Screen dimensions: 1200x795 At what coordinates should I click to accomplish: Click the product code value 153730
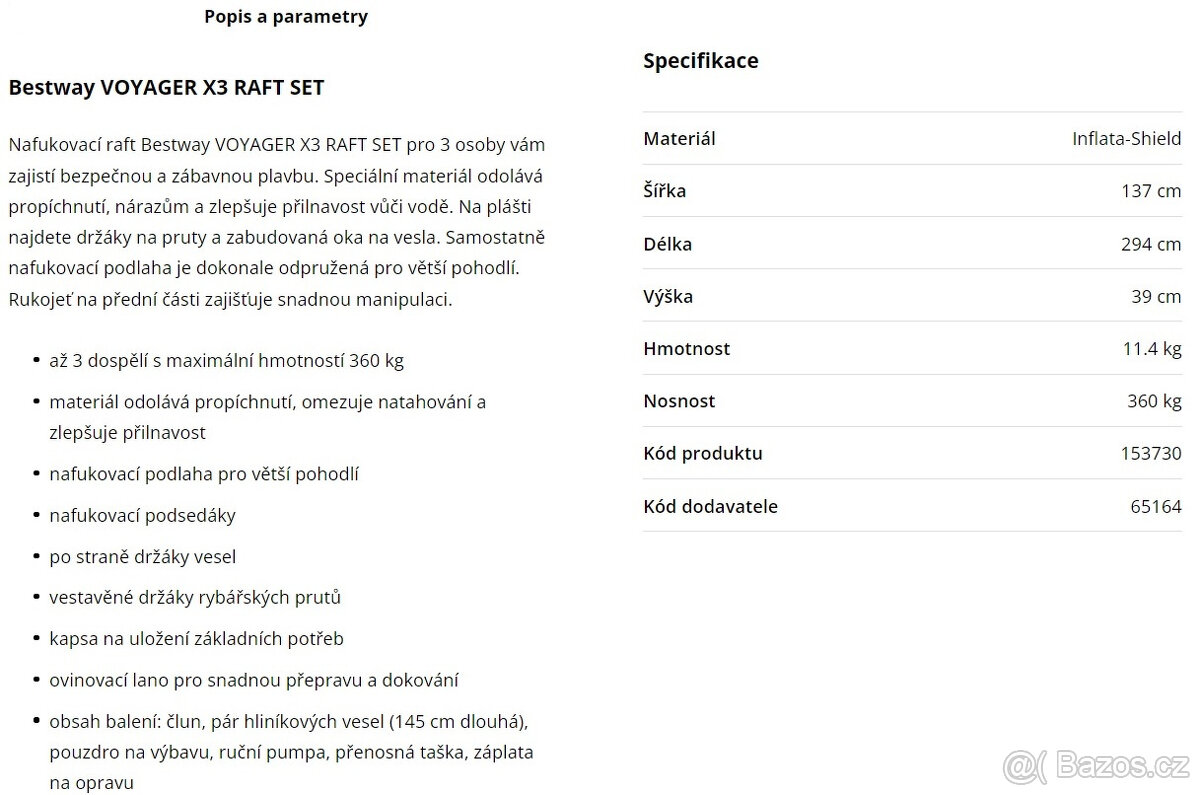coord(1151,453)
